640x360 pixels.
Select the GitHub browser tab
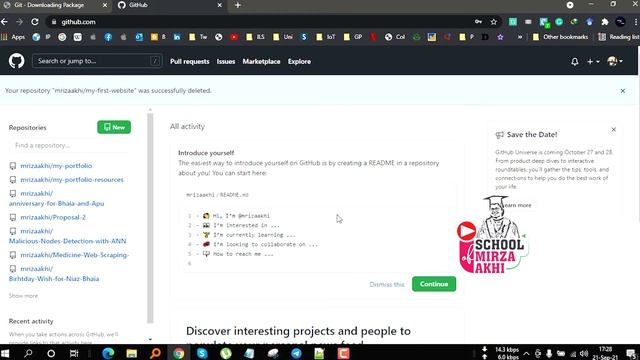[x=169, y=5]
